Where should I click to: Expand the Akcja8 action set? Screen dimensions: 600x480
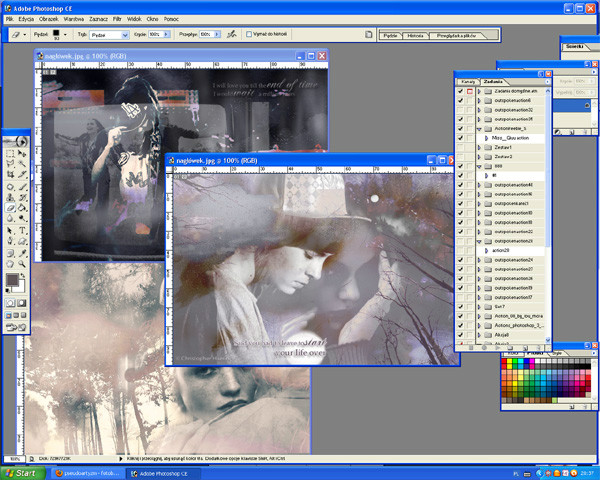[479, 335]
